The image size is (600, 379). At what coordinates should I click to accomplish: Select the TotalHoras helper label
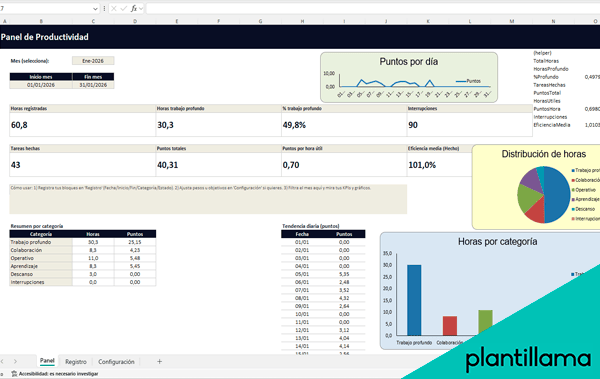[x=546, y=61]
